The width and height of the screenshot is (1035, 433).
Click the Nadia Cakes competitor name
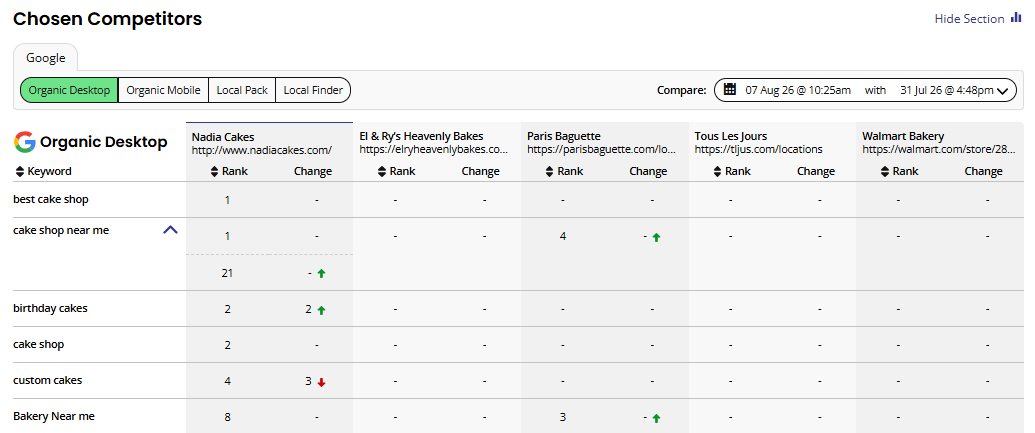click(x=222, y=137)
